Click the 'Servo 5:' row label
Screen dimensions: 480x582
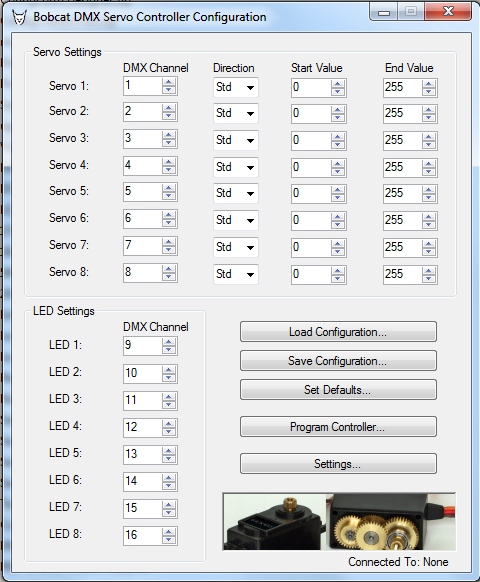[x=69, y=191]
